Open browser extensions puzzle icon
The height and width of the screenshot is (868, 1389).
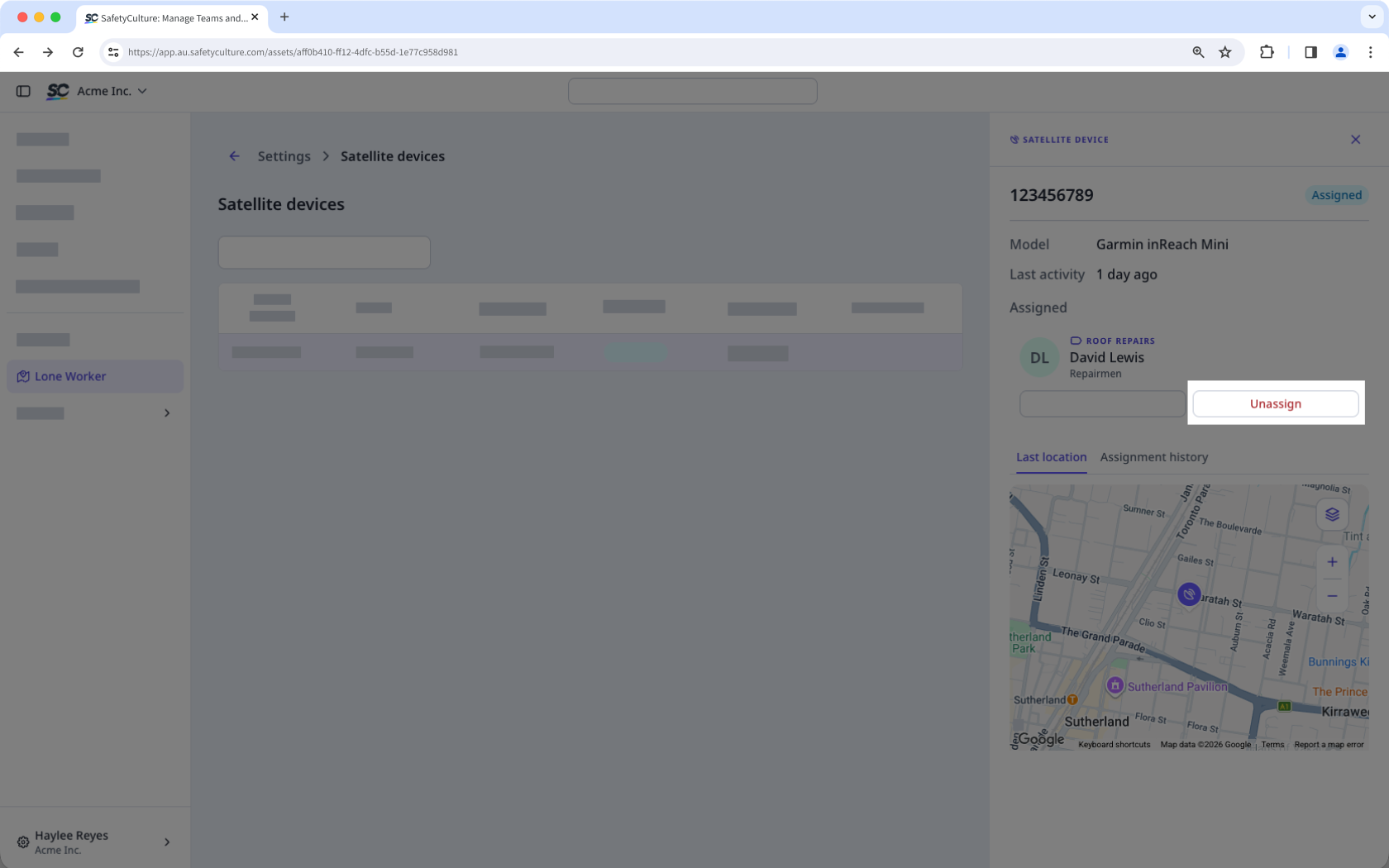click(1267, 52)
